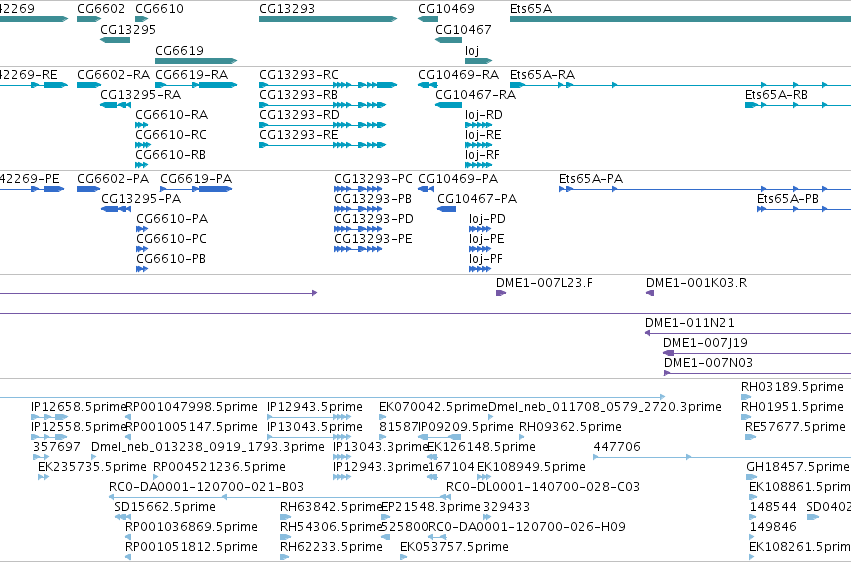
Task: Click BAC clone DME1-007N03
Action: click(x=758, y=374)
